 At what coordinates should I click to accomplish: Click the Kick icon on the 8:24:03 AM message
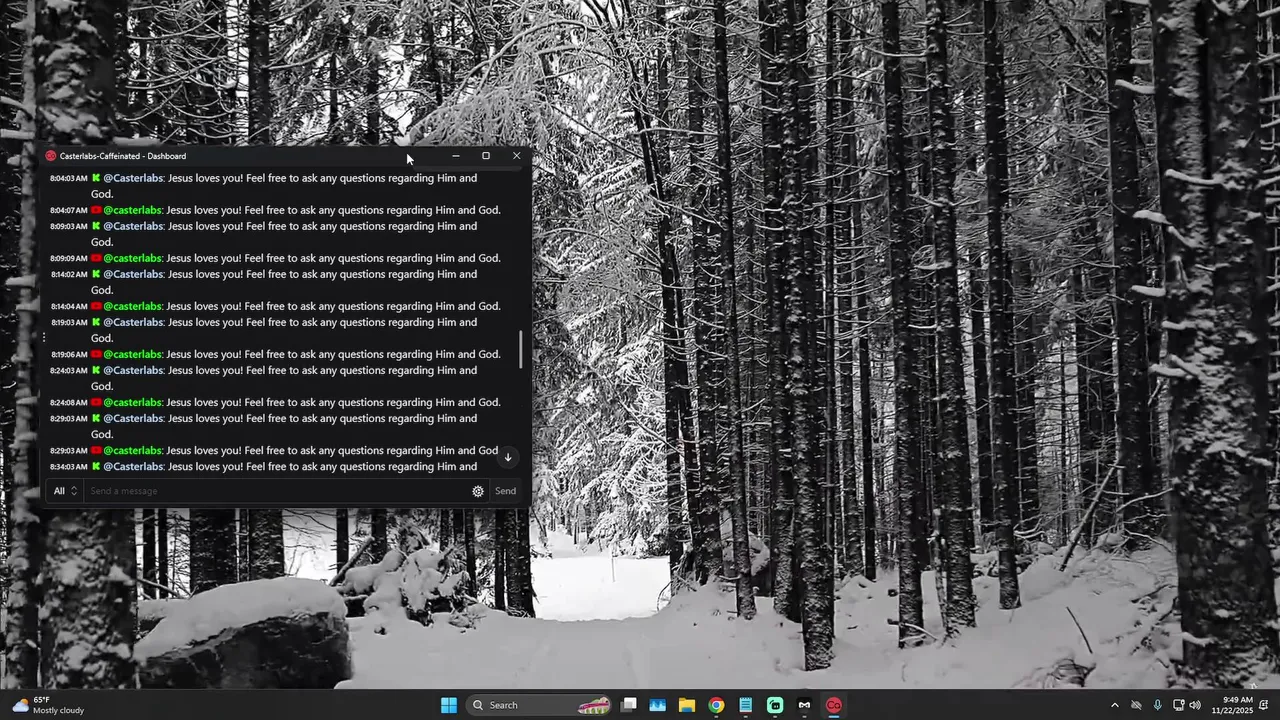point(96,370)
